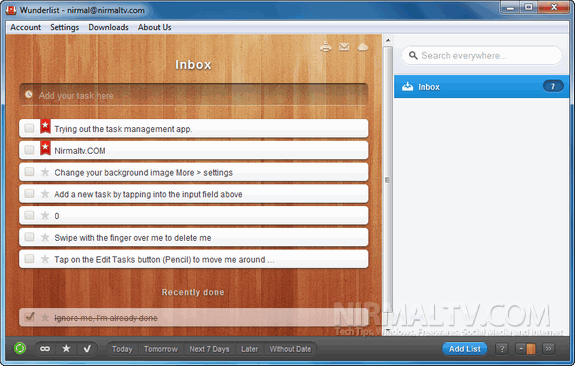Star the 'Change your background image' task
Screen dimensions: 575x366
pos(45,172)
